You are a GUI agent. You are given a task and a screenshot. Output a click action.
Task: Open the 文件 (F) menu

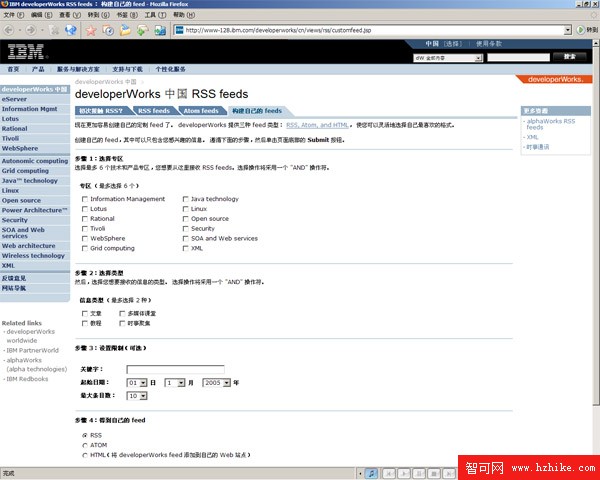pos(14,15)
